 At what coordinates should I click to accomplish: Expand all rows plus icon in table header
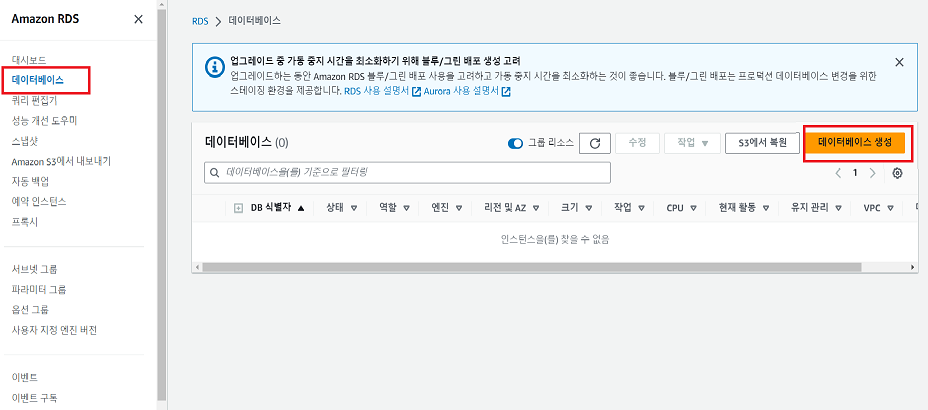click(x=239, y=208)
